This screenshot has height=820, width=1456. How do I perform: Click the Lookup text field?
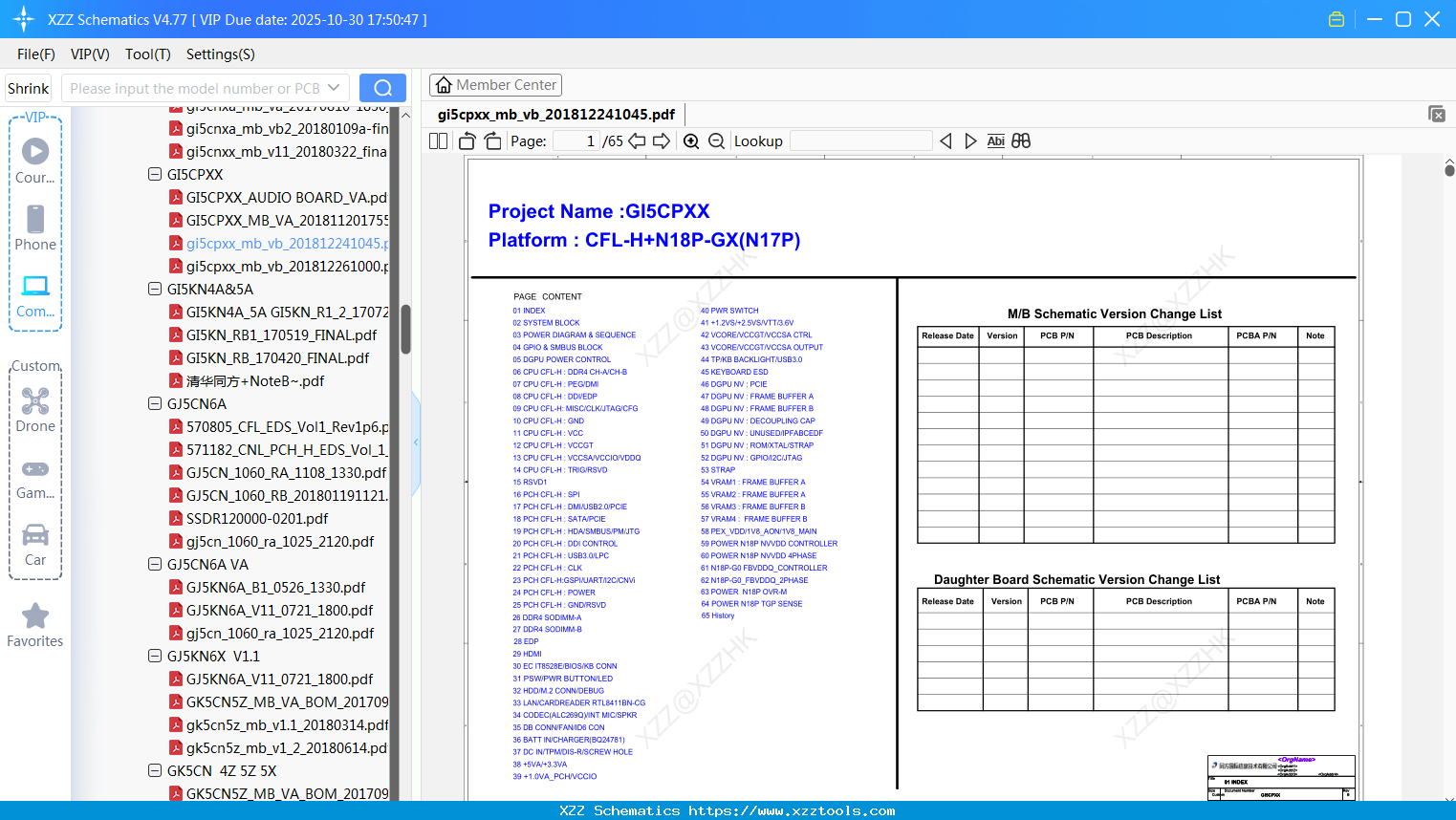coord(861,141)
